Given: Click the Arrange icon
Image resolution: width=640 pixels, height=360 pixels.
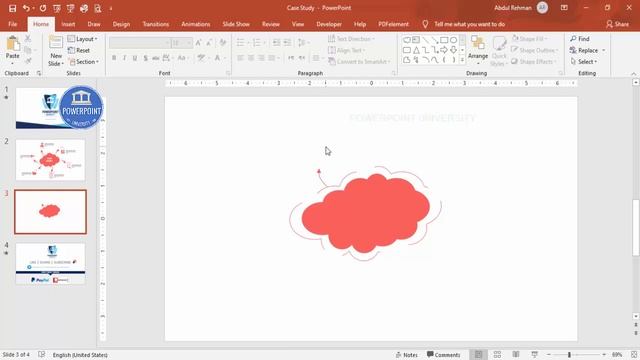Looking at the screenshot, I should coord(478,43).
